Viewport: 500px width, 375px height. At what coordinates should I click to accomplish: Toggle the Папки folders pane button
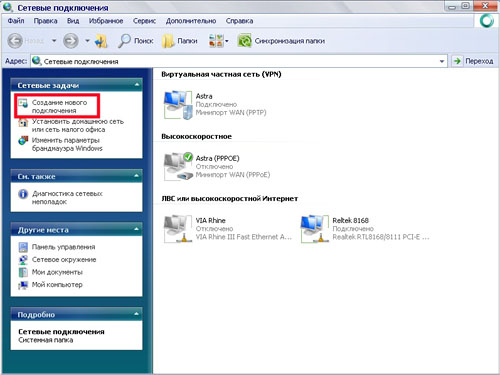tap(180, 41)
